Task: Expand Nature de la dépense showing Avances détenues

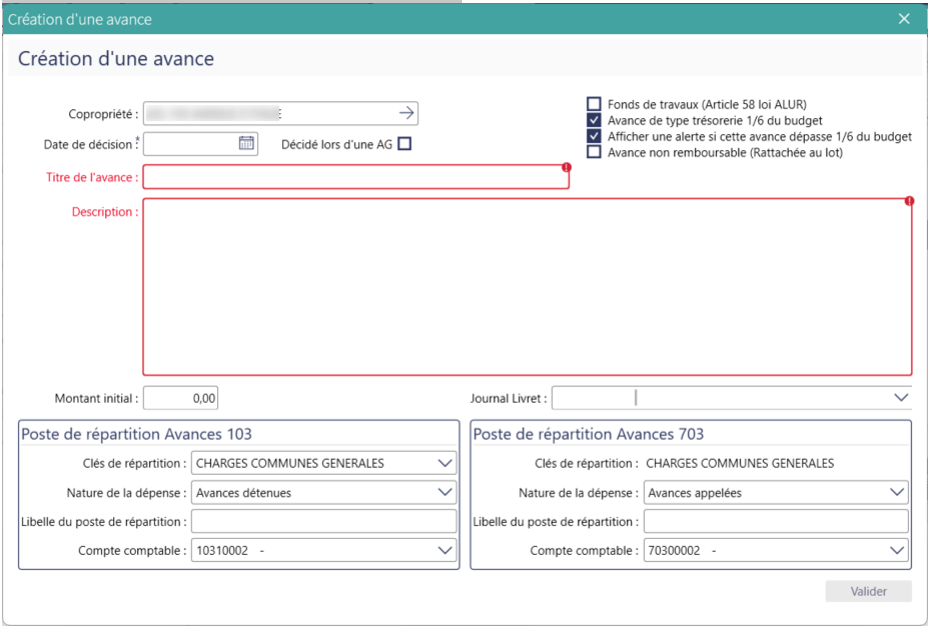Action: (444, 492)
